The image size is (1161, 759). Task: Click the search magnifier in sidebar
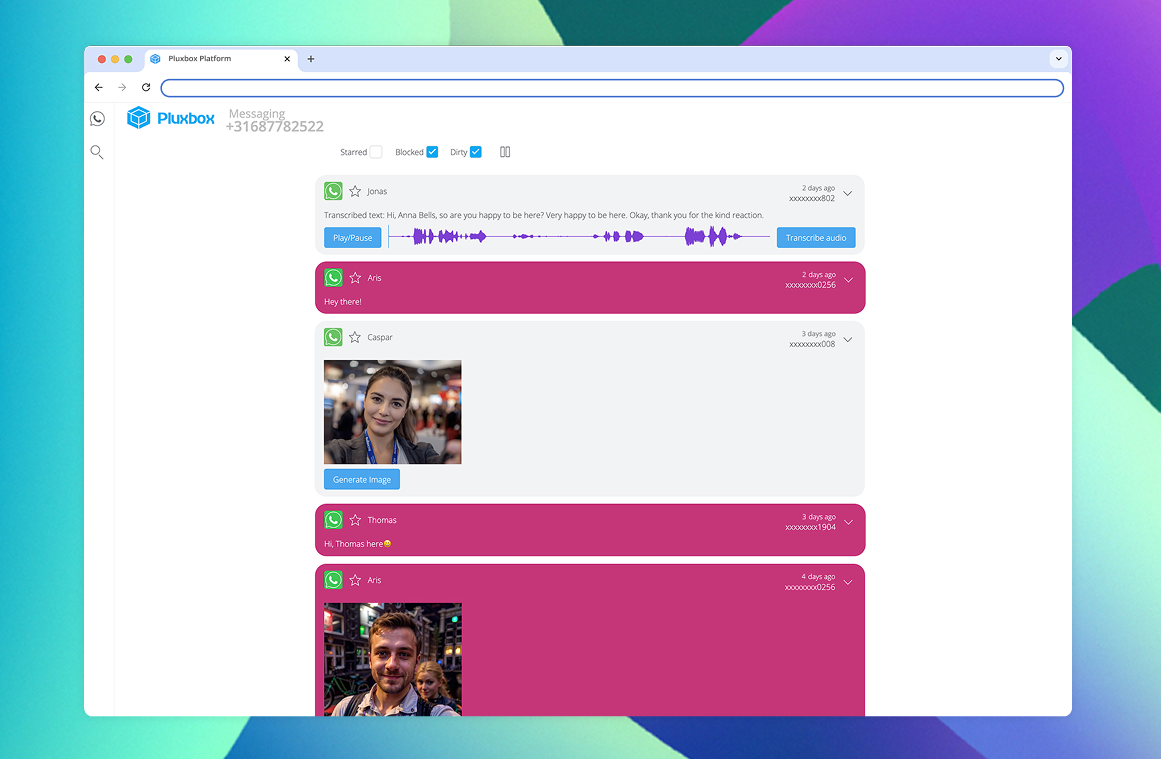tap(97, 152)
